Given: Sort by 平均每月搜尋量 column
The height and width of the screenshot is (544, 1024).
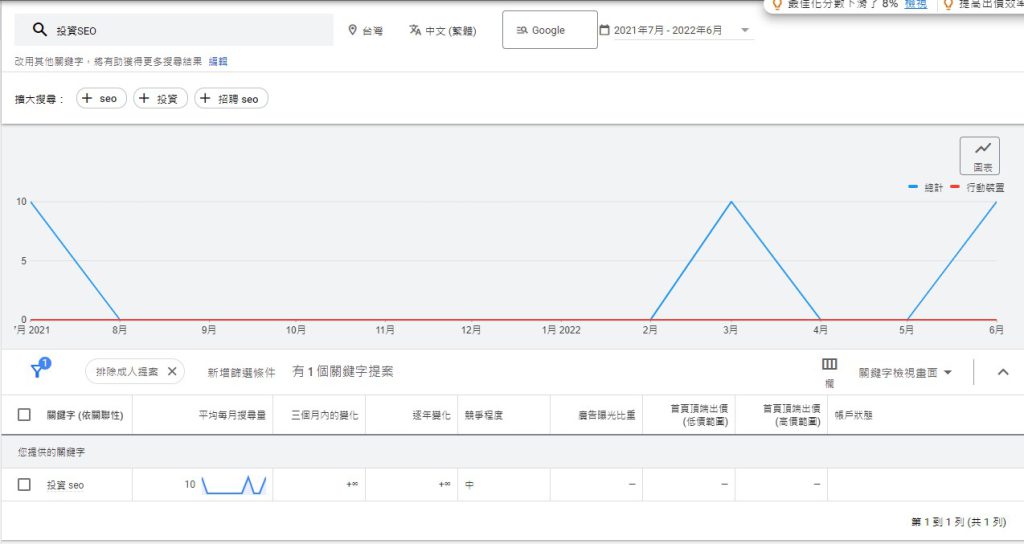Looking at the screenshot, I should 232,415.
